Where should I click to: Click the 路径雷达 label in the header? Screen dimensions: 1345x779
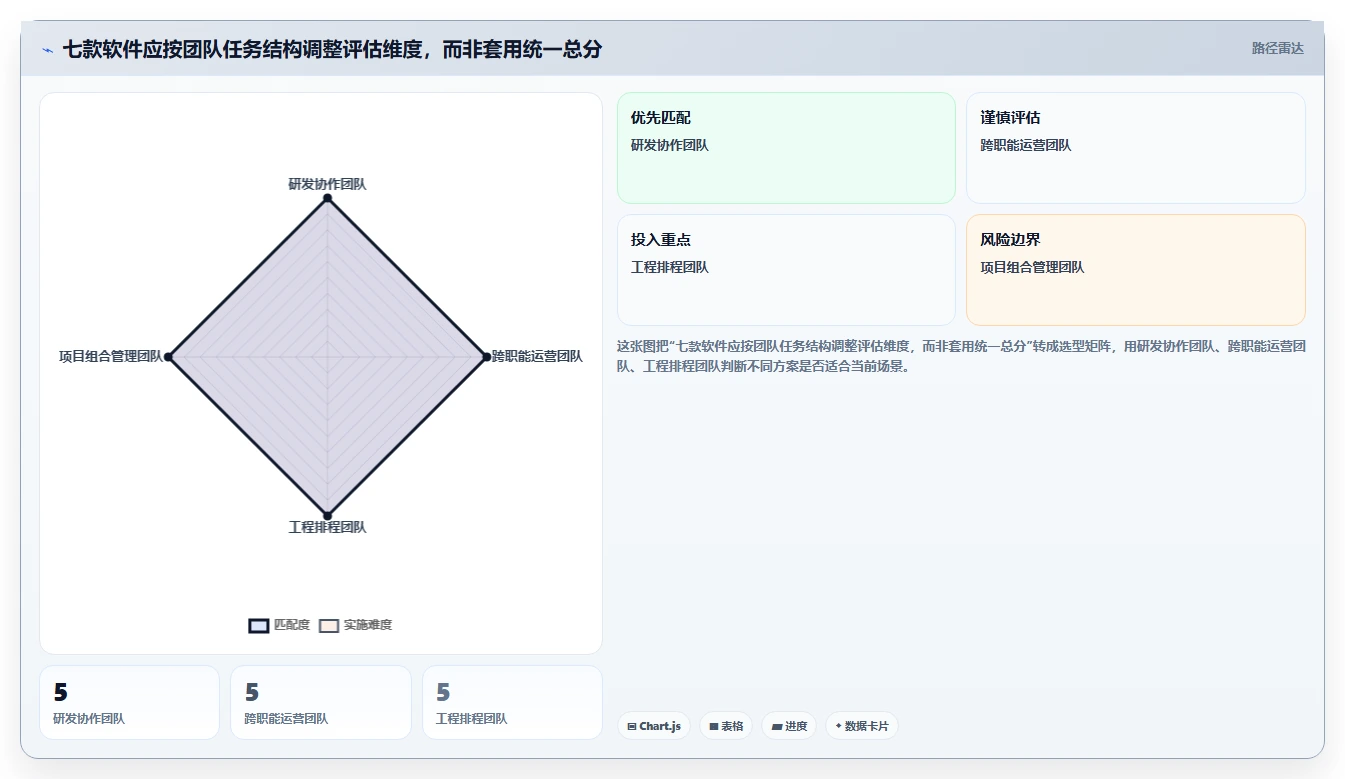pyautogui.click(x=1277, y=48)
